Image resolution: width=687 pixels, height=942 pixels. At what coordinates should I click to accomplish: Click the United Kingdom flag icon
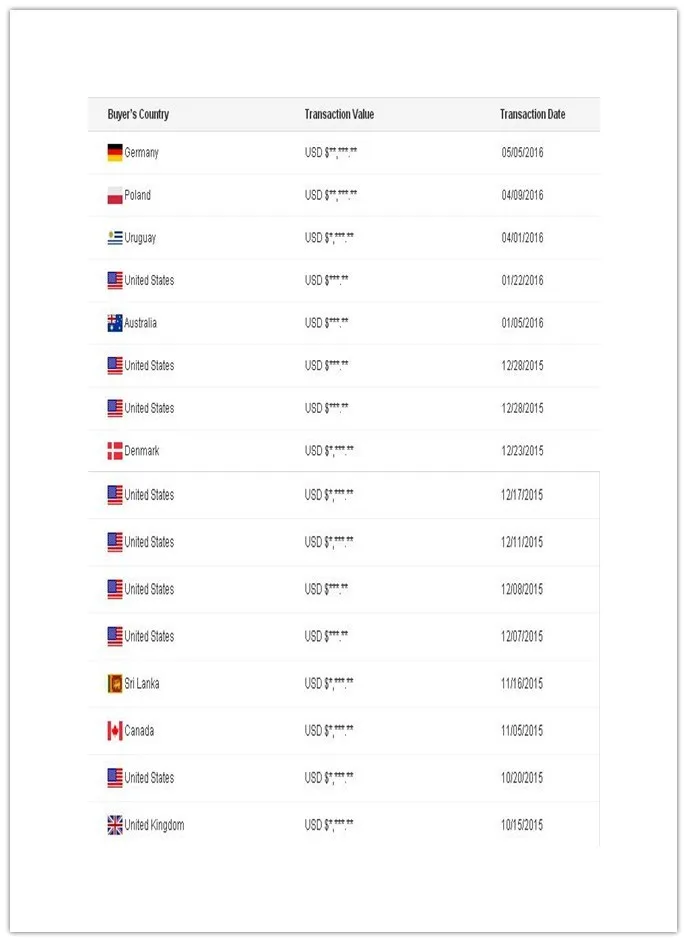tap(115, 825)
